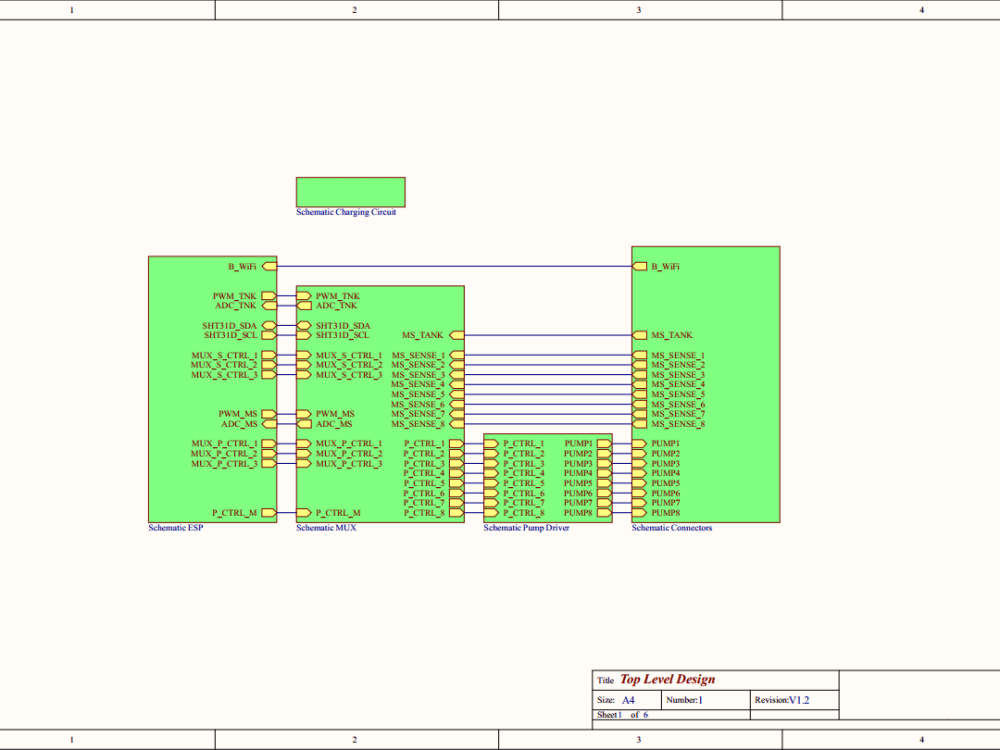Viewport: 1000px width, 750px height.
Task: Click zone number 1 in the top border
Action: coord(71,10)
